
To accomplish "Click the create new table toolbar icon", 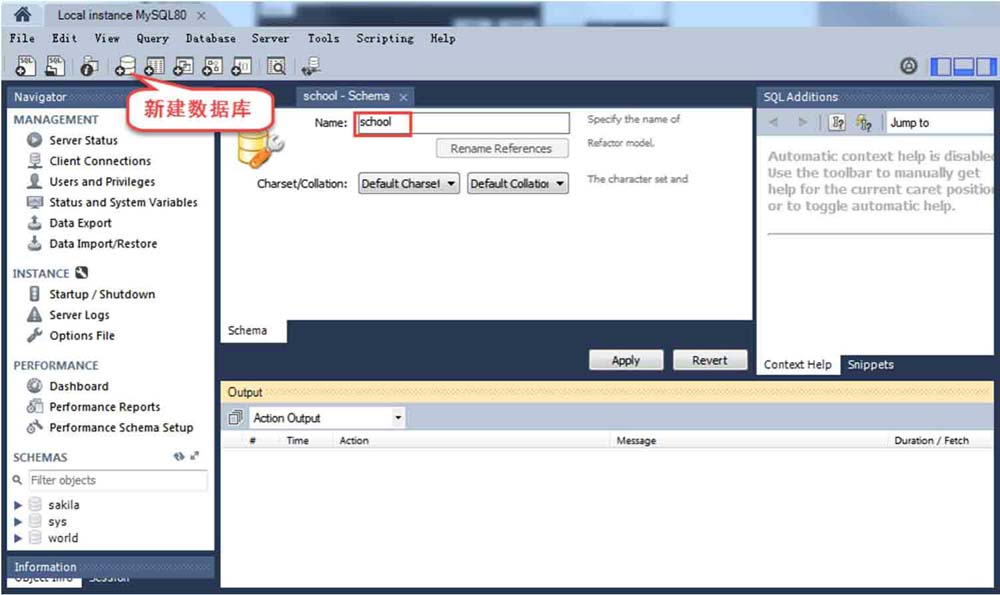I will [x=154, y=66].
